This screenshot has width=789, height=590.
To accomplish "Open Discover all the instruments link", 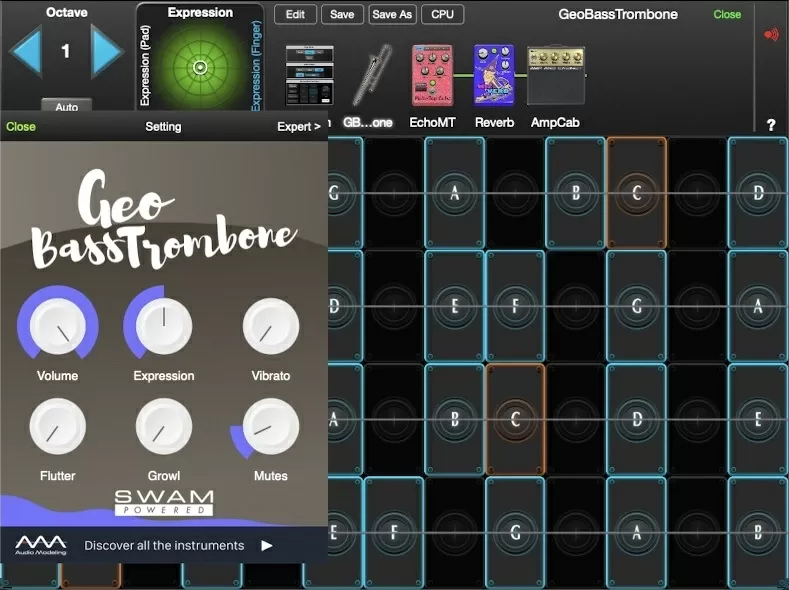I will pos(164,545).
